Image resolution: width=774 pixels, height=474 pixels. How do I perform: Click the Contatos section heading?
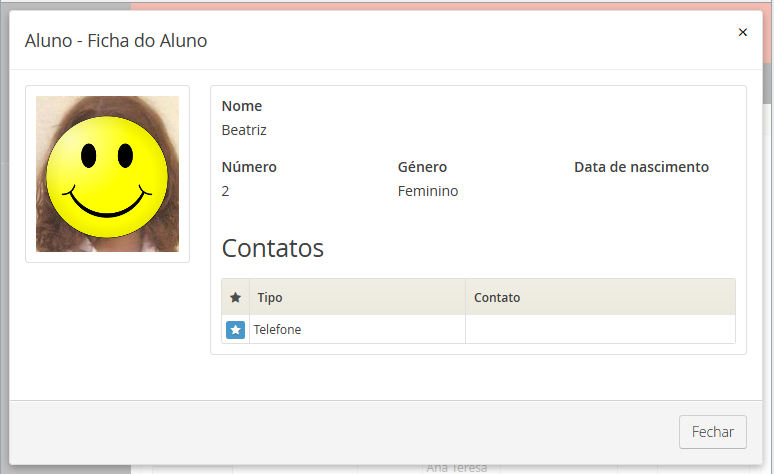[x=272, y=248]
